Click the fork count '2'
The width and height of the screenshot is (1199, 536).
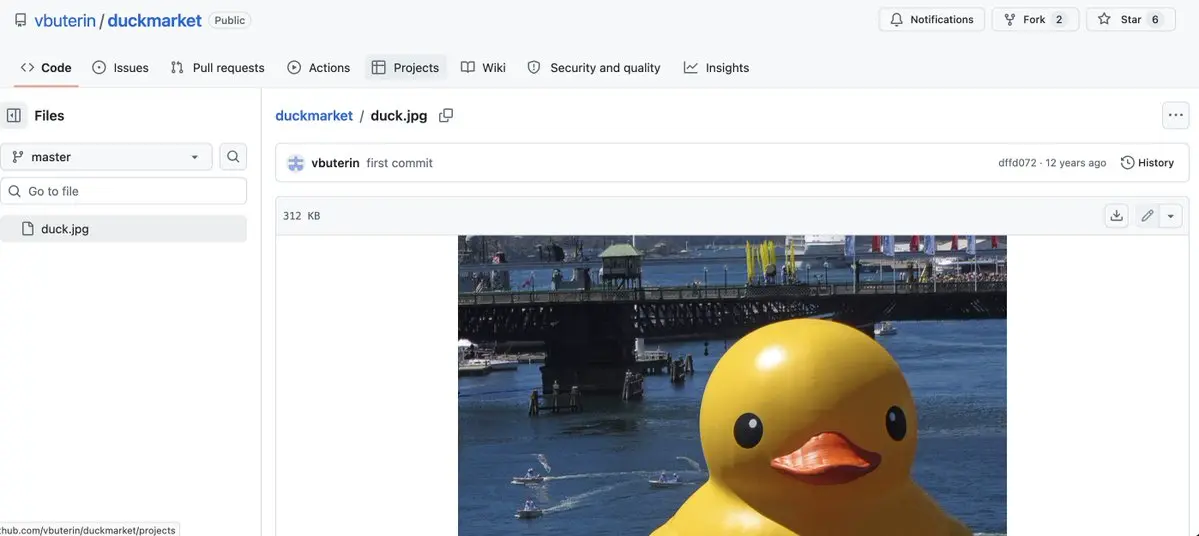click(1059, 20)
